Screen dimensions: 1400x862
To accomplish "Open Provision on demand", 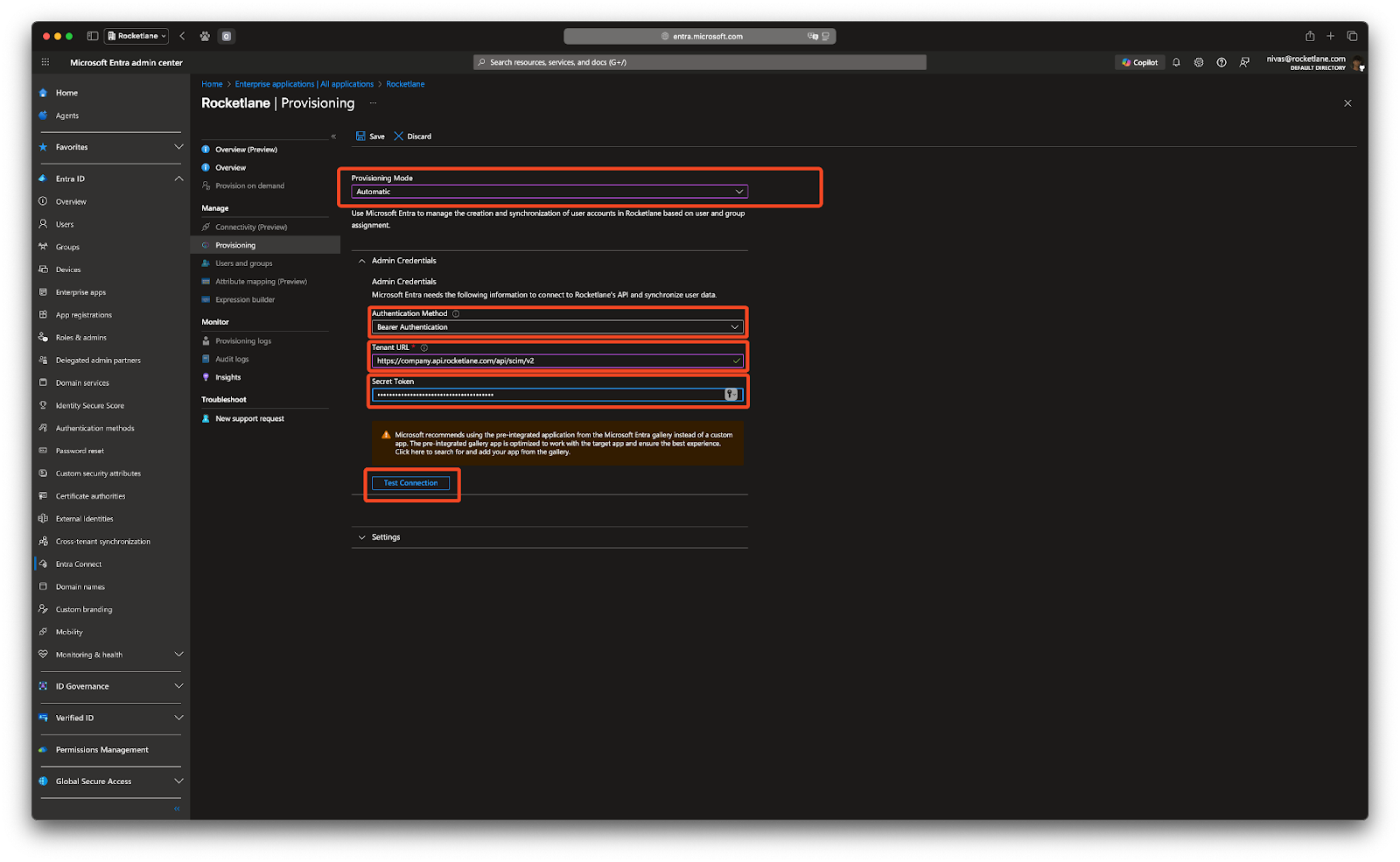I will click(x=249, y=186).
